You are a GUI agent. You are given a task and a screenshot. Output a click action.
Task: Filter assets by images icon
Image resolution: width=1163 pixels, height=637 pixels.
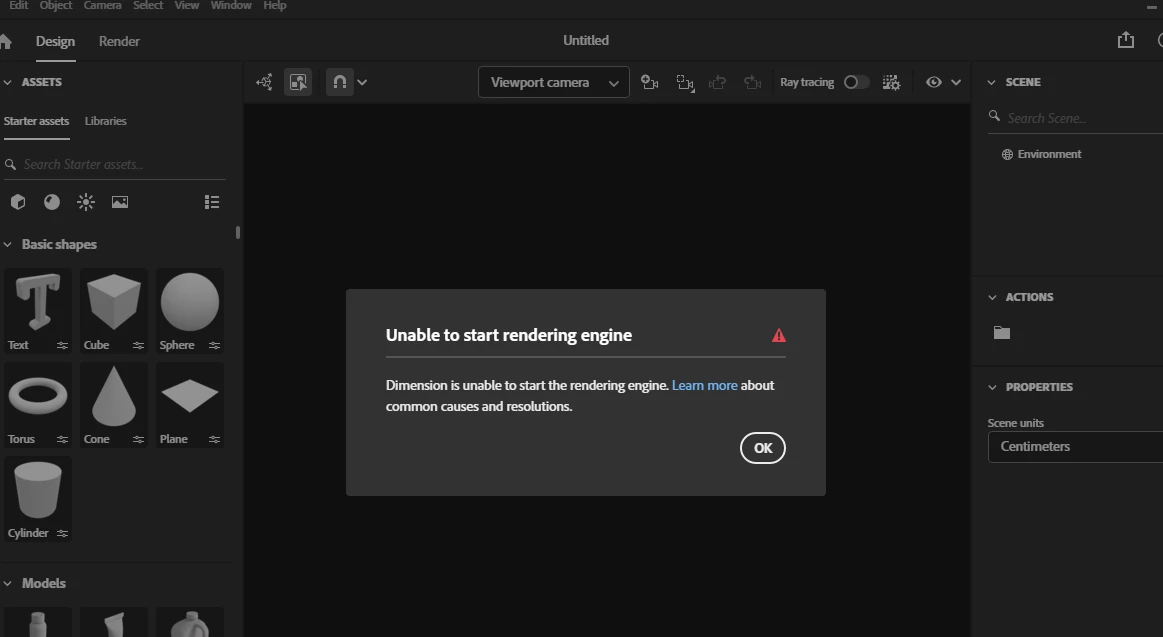click(x=120, y=202)
